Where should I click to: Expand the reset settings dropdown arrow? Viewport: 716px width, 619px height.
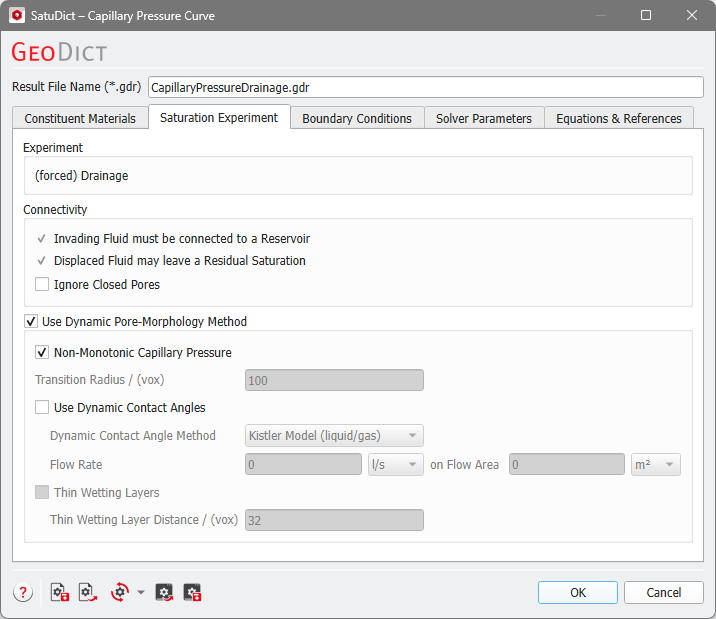tap(141, 592)
